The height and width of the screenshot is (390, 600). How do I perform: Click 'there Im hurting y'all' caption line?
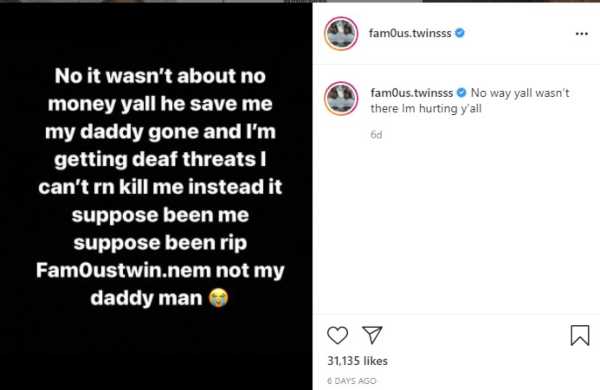(x=426, y=109)
